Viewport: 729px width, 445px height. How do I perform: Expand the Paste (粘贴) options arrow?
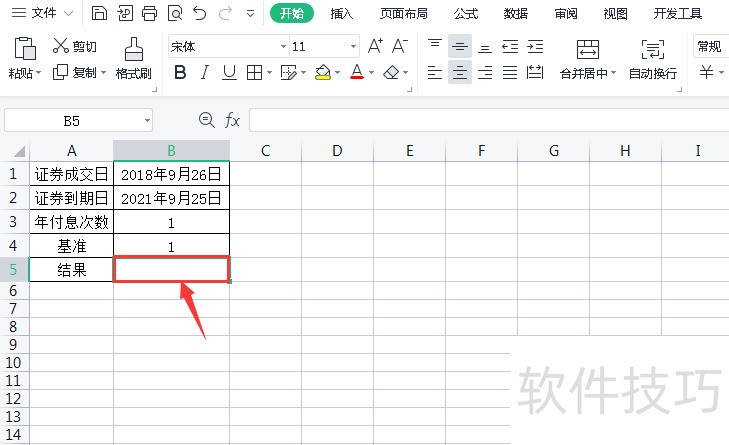pyautogui.click(x=39, y=73)
